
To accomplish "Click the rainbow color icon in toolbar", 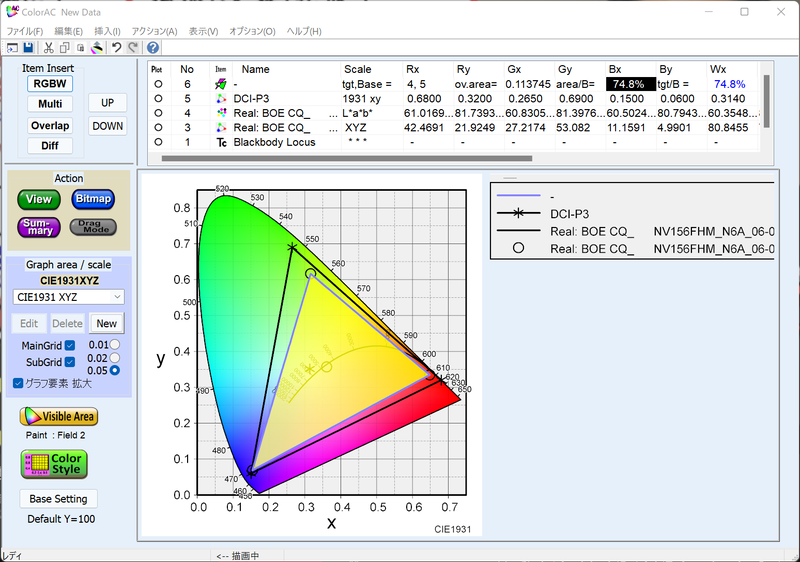I will (98, 47).
